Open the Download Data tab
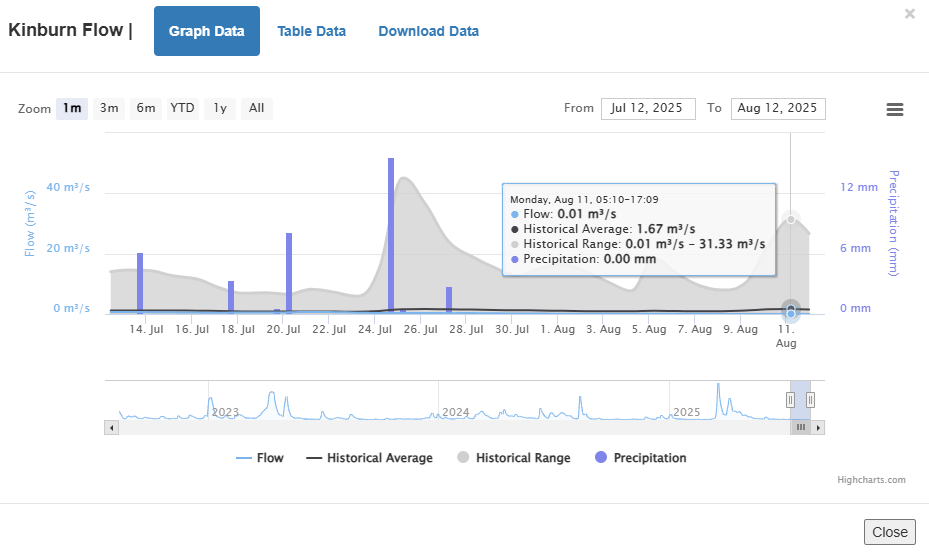 coord(428,31)
